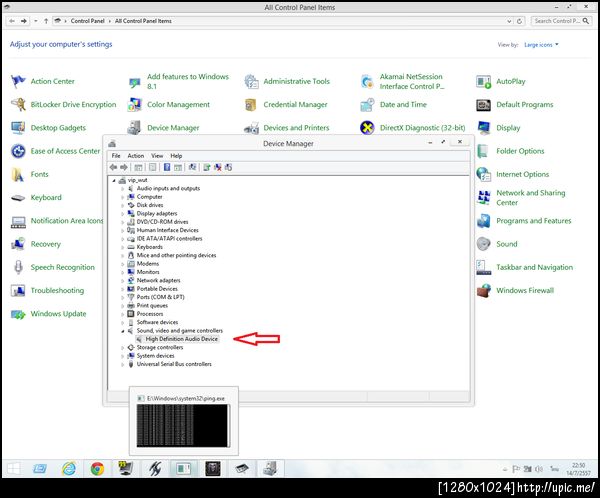Open Folder Options in Control Panel
The width and height of the screenshot is (600, 498).
tap(520, 151)
